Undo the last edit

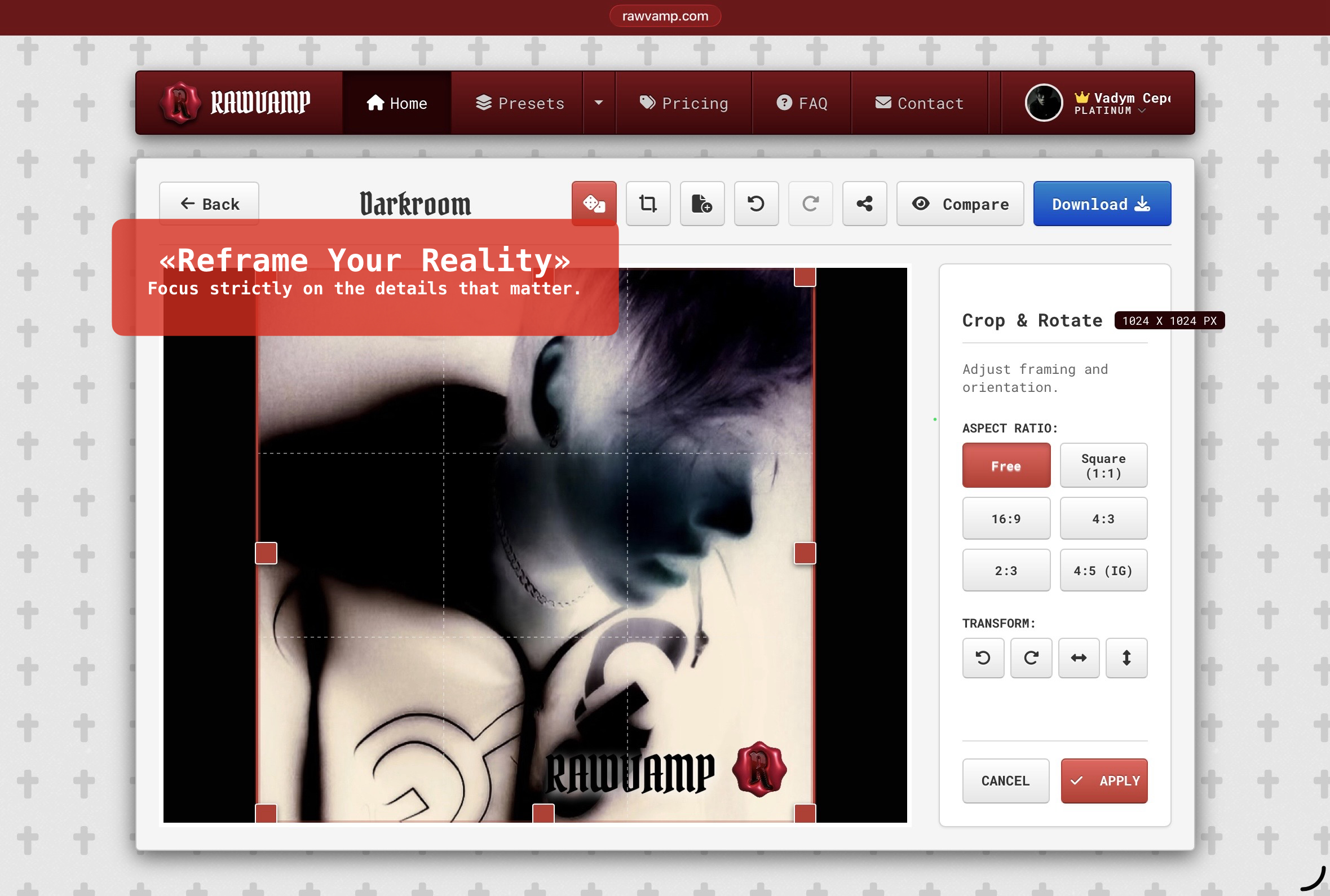click(x=755, y=204)
